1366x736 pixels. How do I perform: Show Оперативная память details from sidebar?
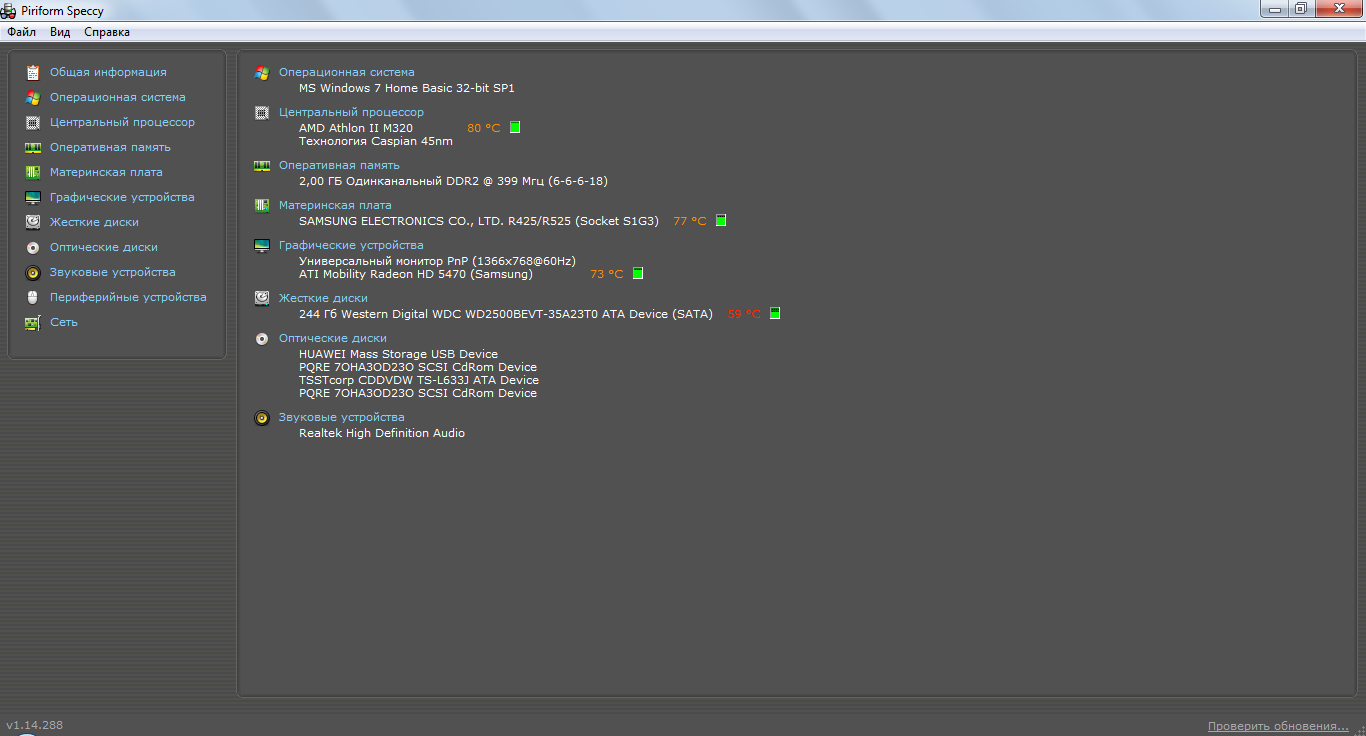110,147
